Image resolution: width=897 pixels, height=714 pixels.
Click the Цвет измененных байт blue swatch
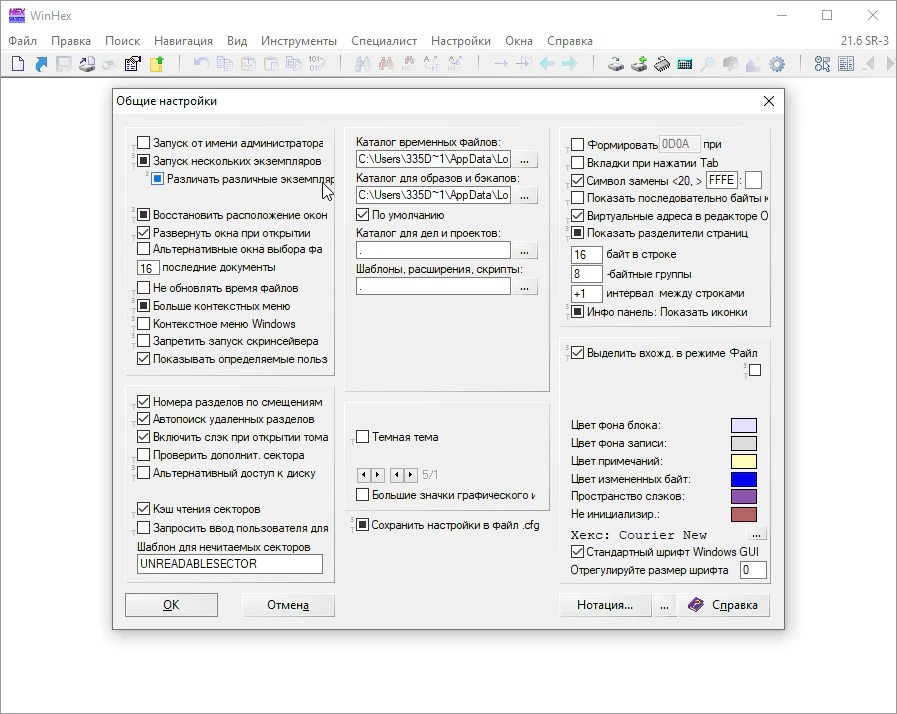(744, 479)
